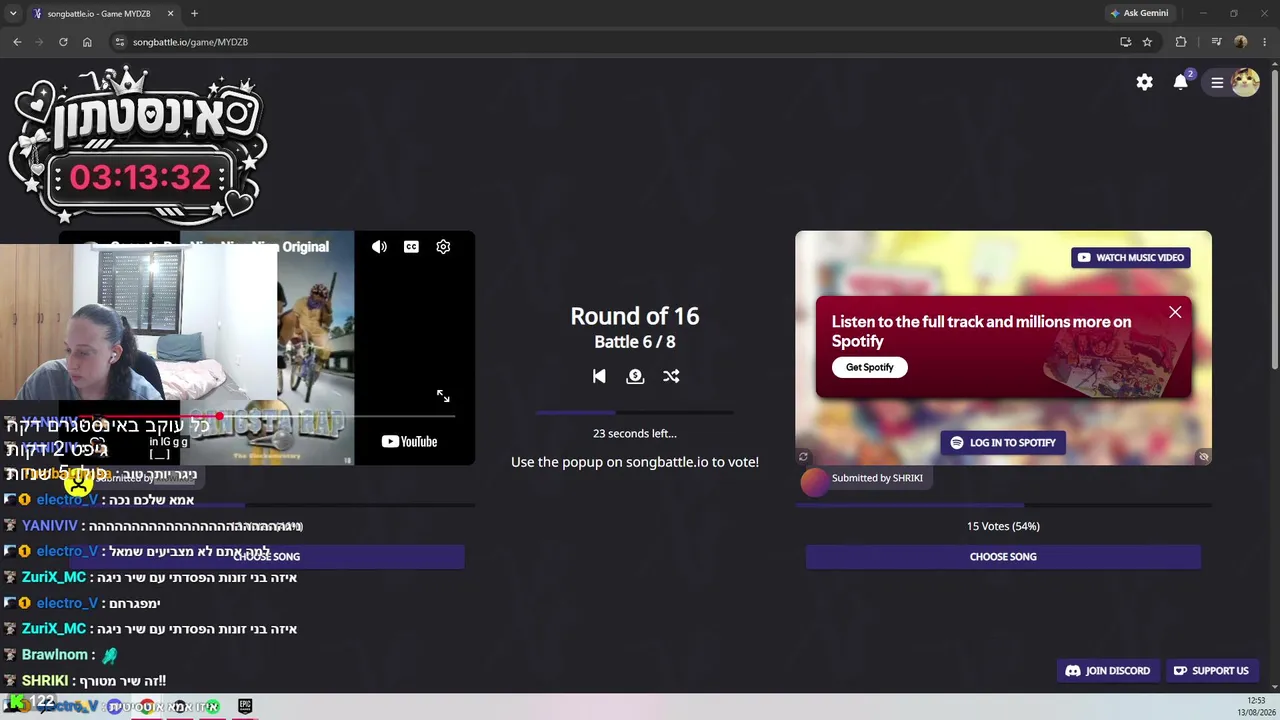
Task: Open the Chrome profile avatar
Action: click(1241, 42)
